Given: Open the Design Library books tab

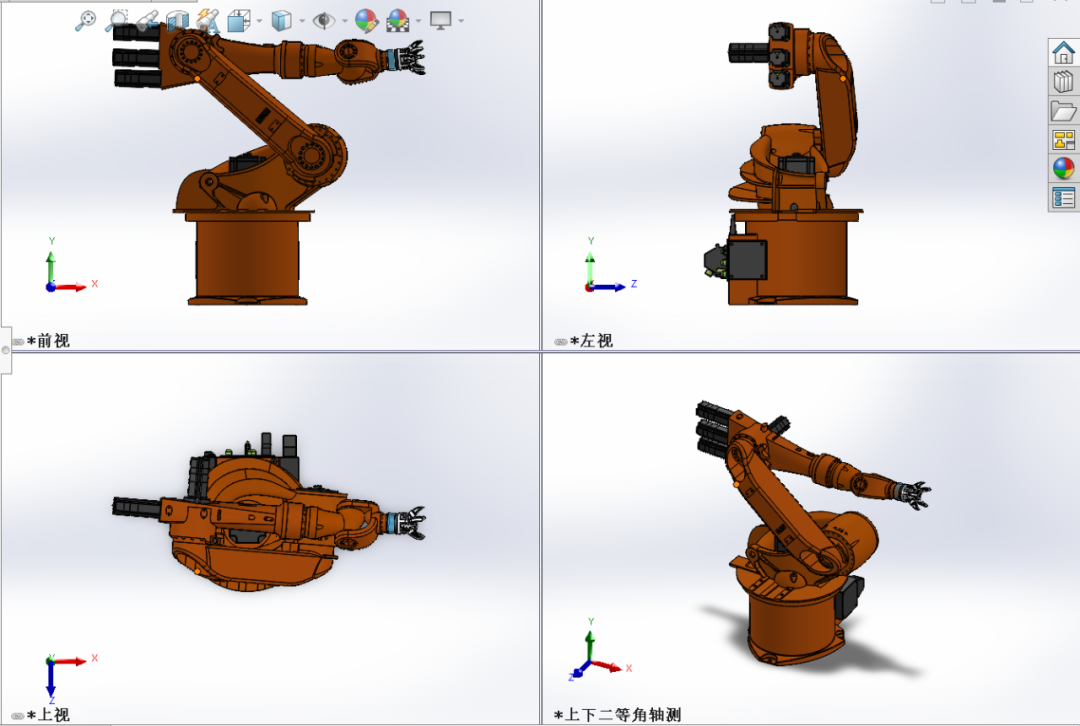Looking at the screenshot, I should 1063,81.
